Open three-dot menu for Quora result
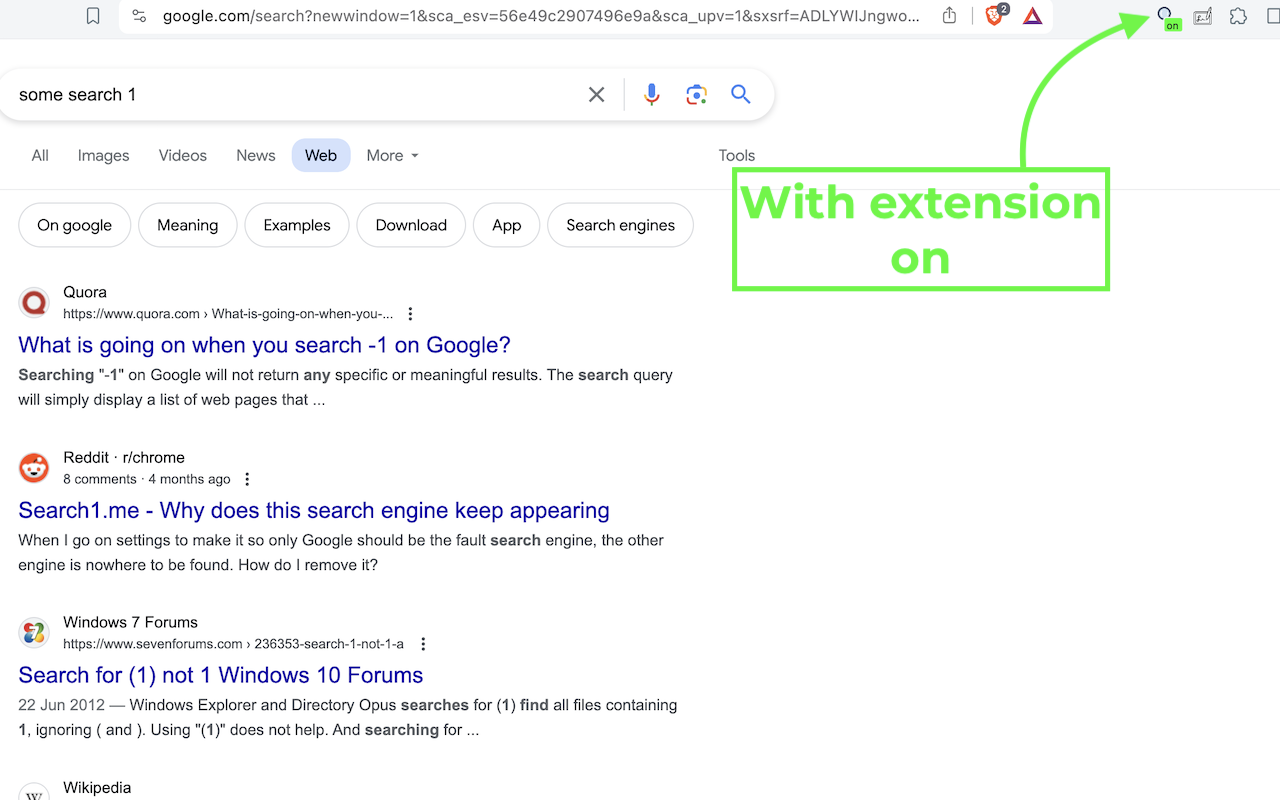The width and height of the screenshot is (1280, 800). point(410,314)
